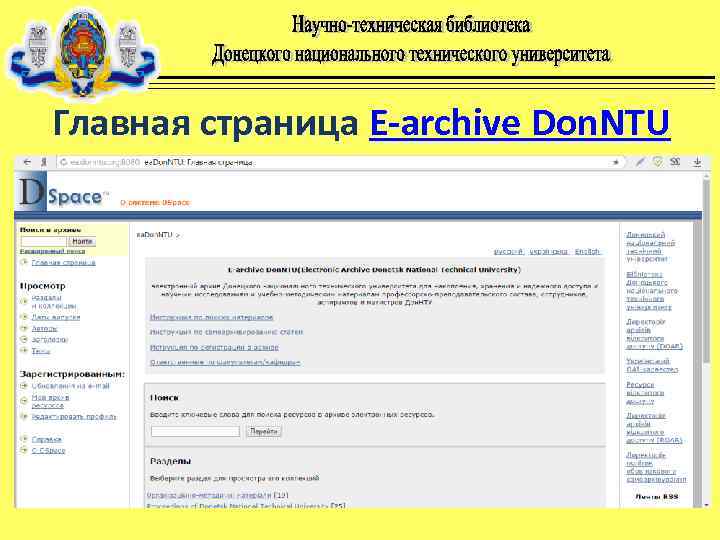
Task: Open instruction on searching materials link
Action: point(212,317)
